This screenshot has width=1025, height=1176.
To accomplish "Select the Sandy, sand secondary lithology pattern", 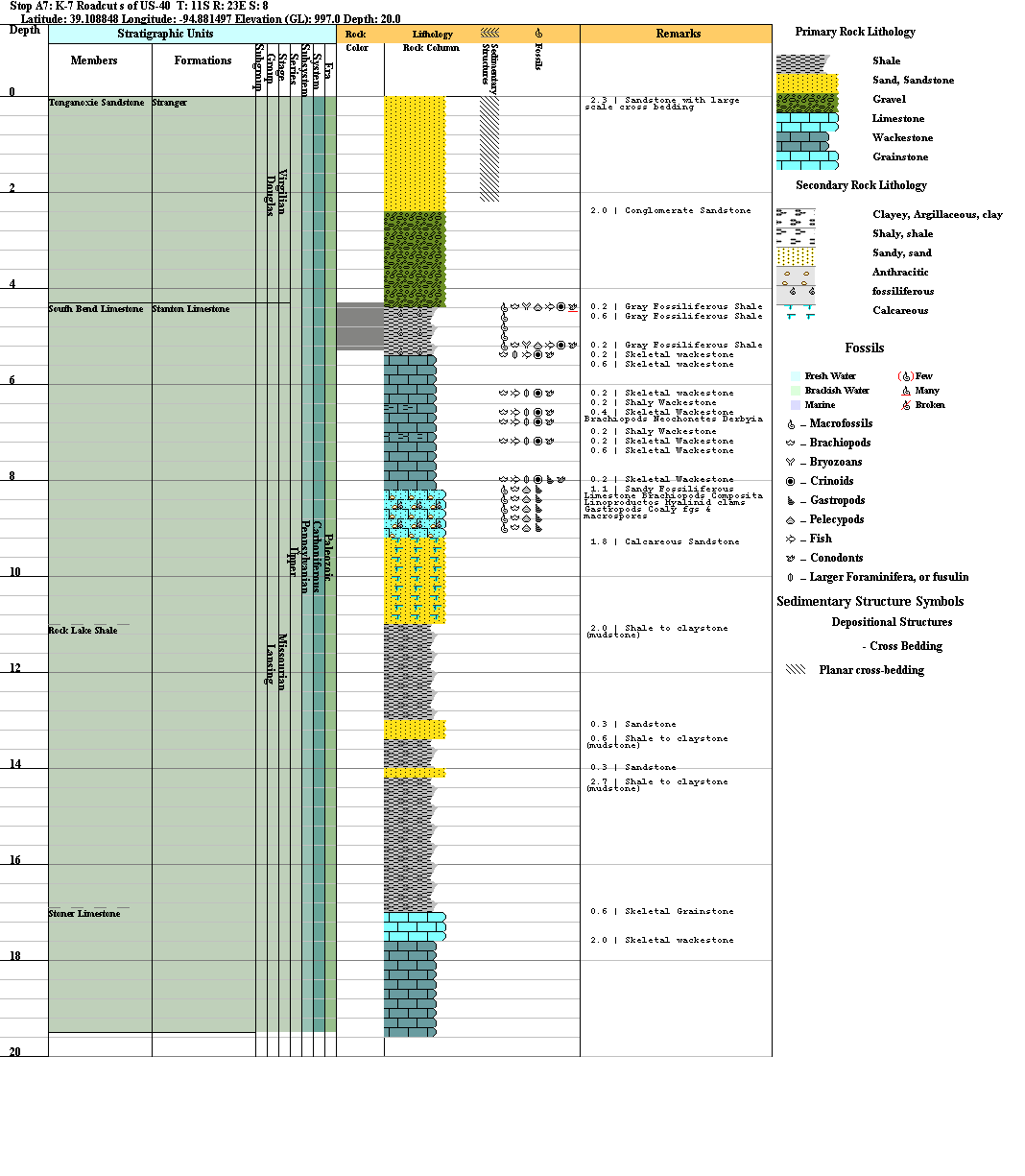I will (796, 254).
